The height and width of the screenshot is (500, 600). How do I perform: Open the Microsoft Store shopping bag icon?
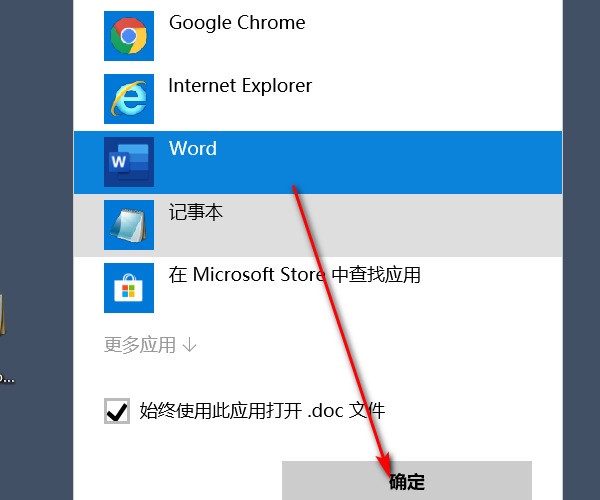pos(129,288)
